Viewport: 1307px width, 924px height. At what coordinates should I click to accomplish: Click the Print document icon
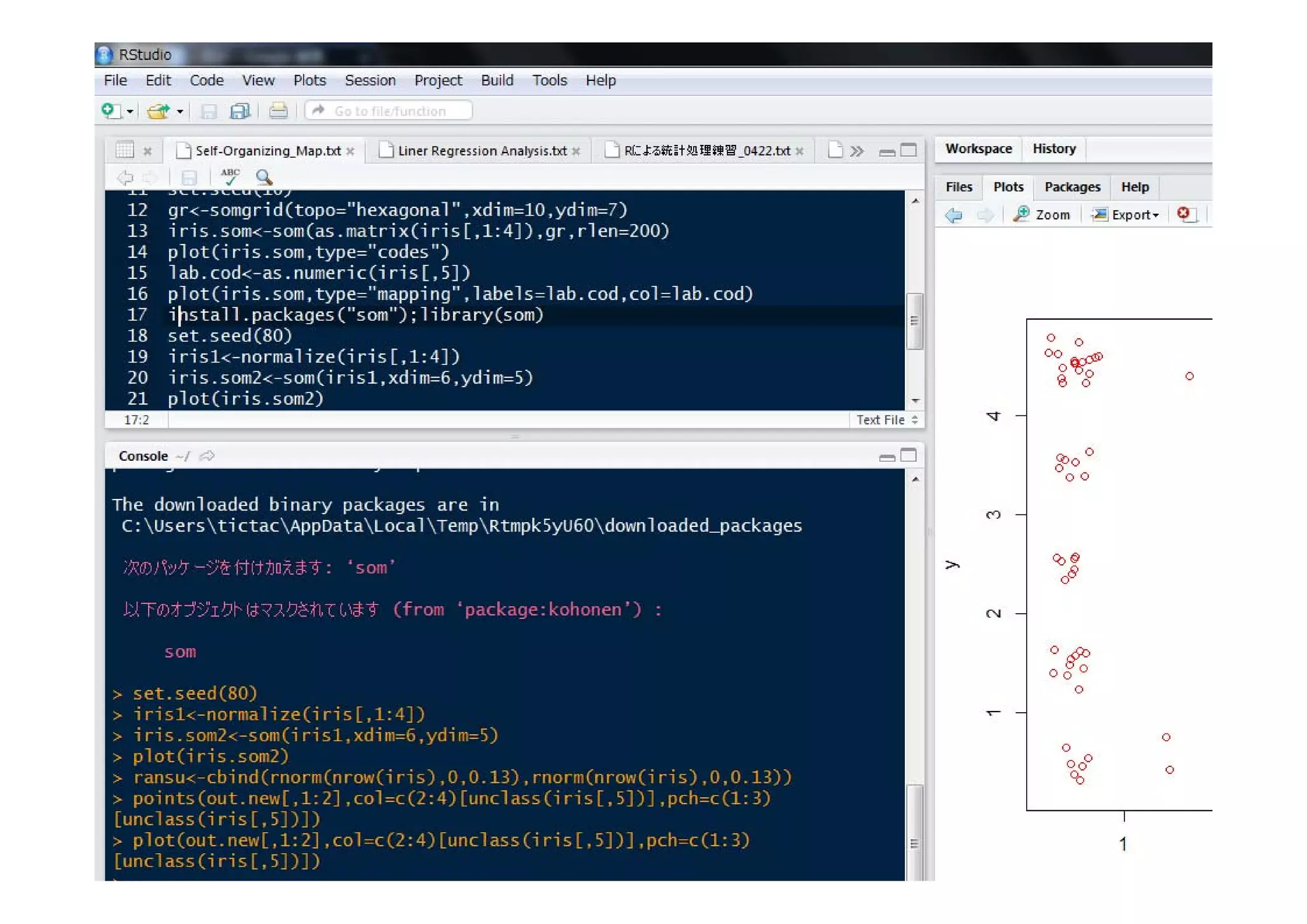[278, 112]
